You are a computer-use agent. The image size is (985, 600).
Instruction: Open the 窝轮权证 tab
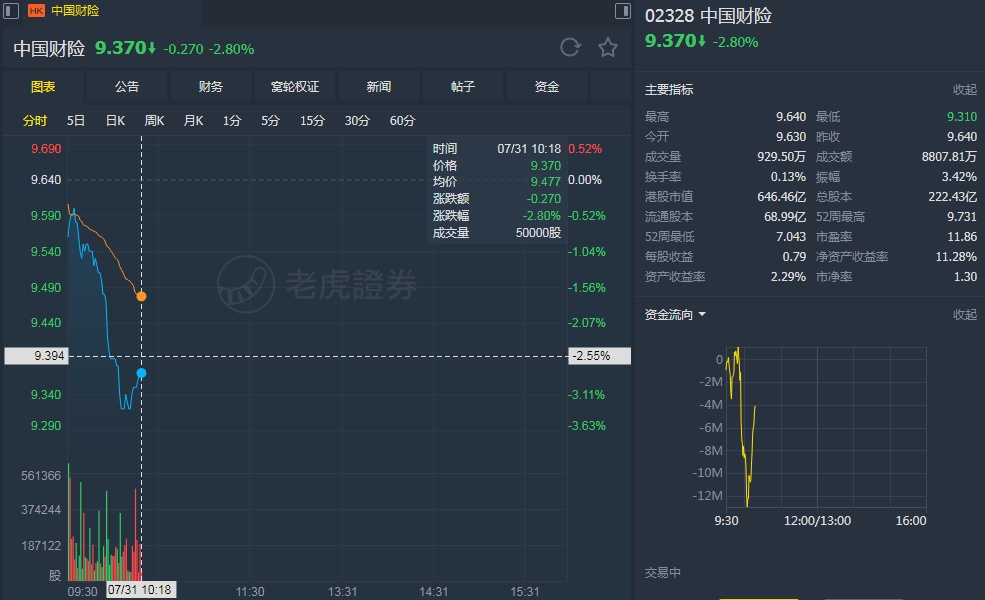coord(295,87)
